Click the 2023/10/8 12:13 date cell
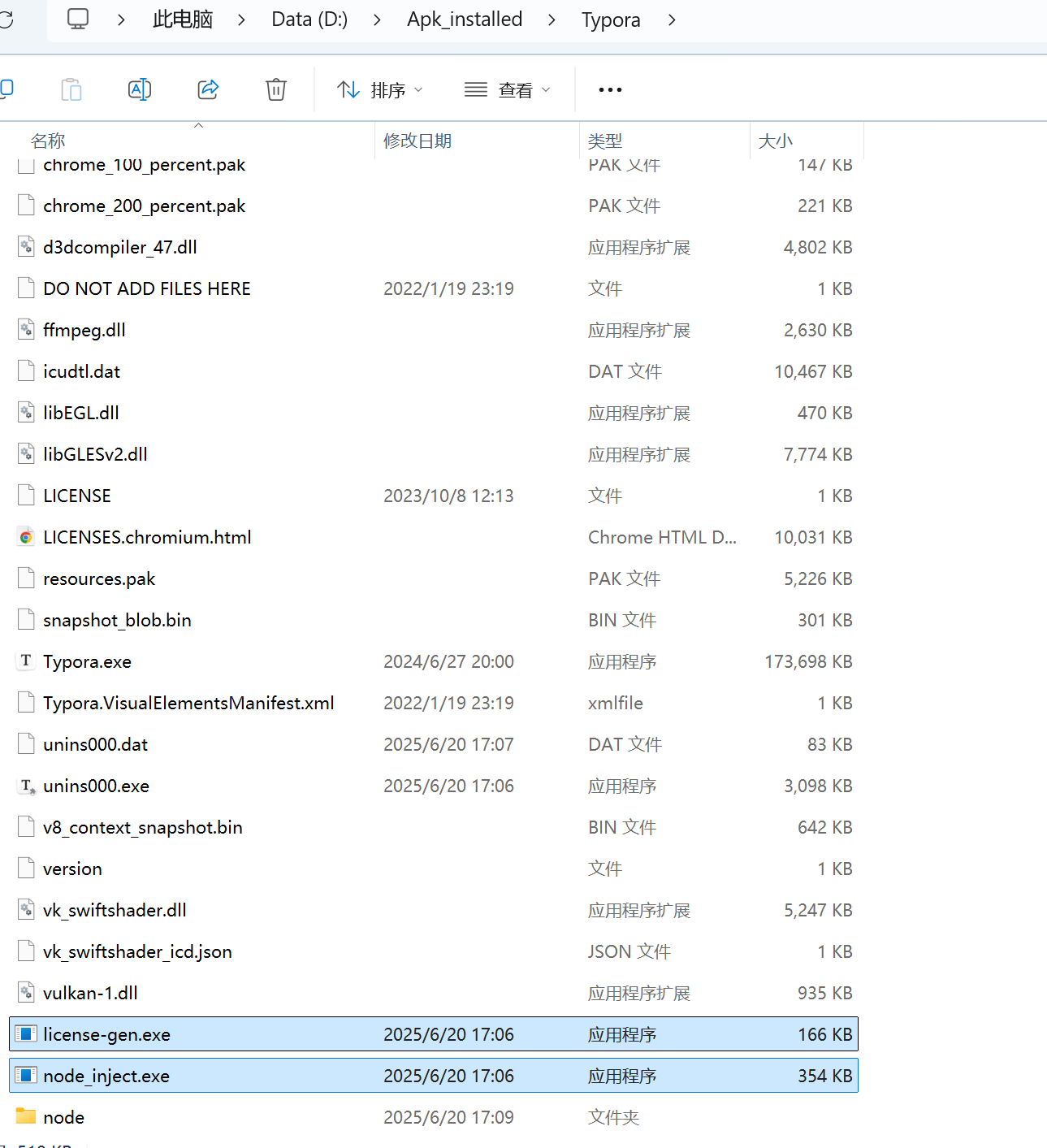 point(448,496)
